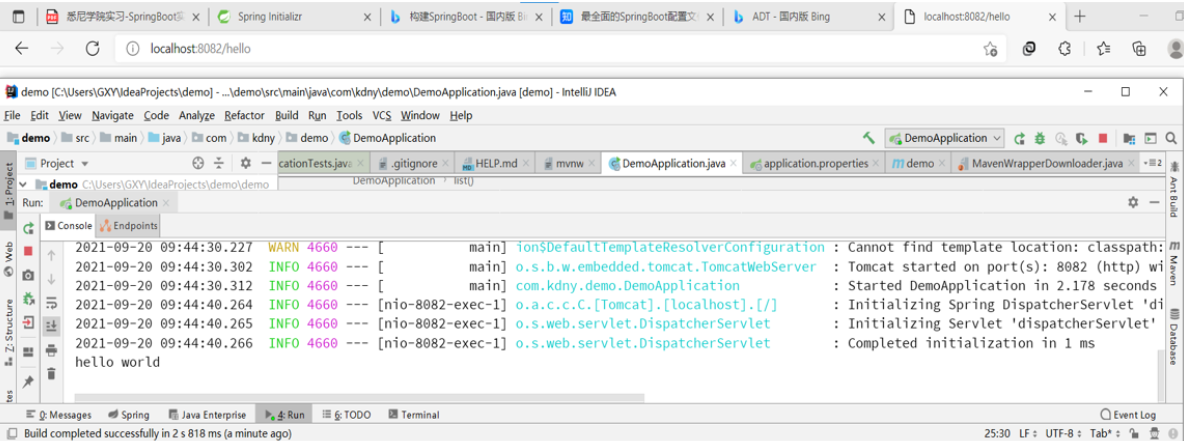The width and height of the screenshot is (1184, 441).
Task: Open Run panel settings gear
Action: (x=1133, y=202)
